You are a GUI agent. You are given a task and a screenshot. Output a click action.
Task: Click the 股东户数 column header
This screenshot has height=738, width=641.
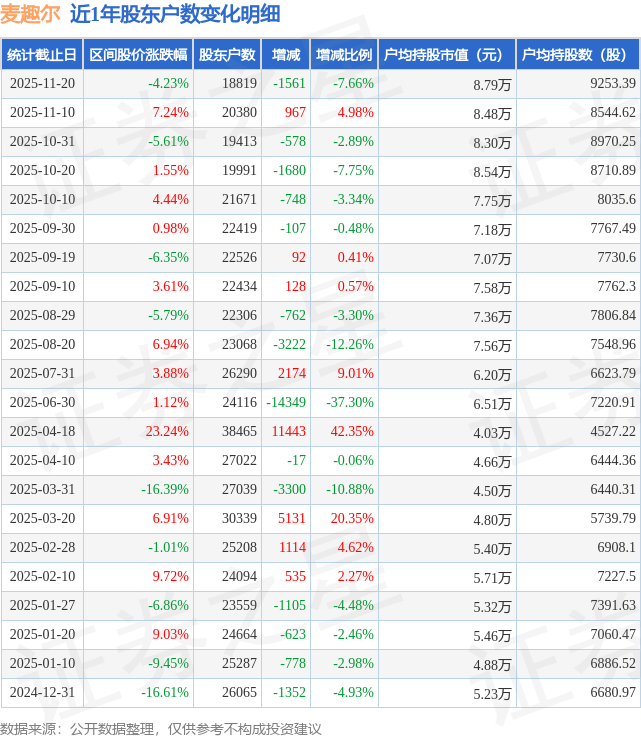[227, 55]
